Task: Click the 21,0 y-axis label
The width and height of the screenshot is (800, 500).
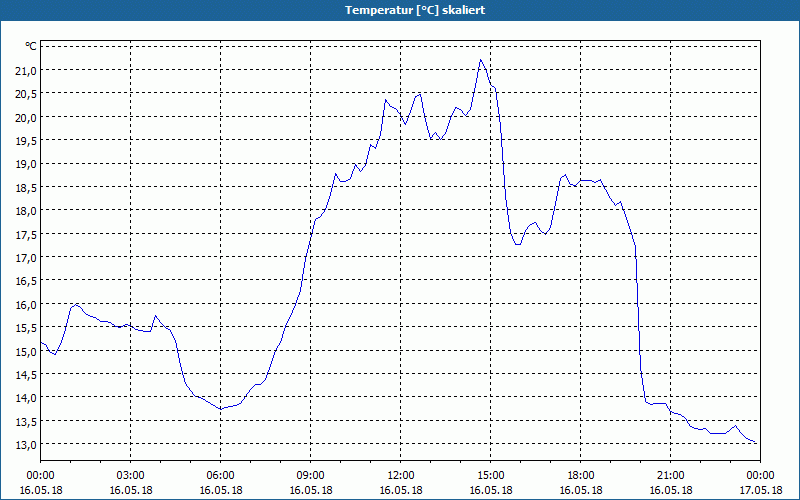Action: (26, 71)
